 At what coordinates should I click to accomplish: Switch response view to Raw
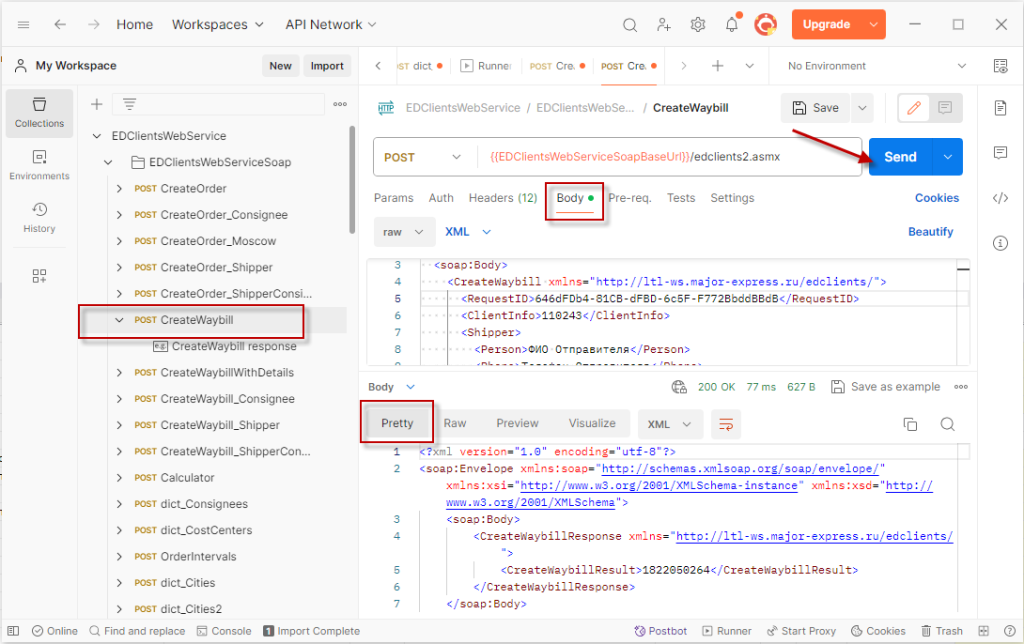pos(455,424)
